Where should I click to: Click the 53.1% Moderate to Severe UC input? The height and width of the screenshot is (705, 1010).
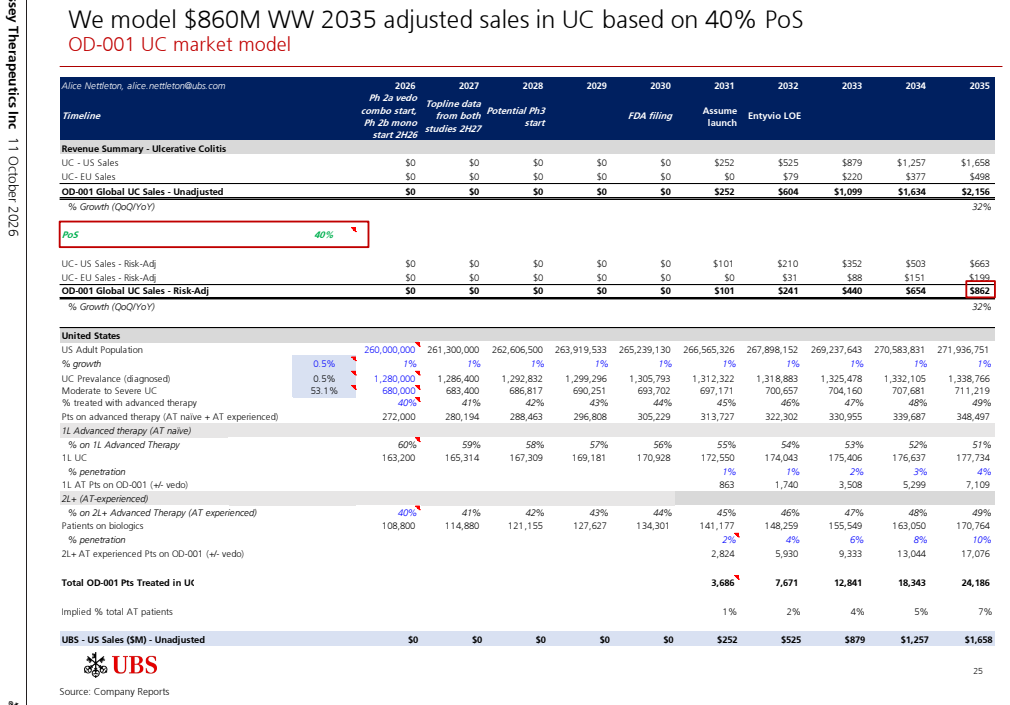pos(324,391)
